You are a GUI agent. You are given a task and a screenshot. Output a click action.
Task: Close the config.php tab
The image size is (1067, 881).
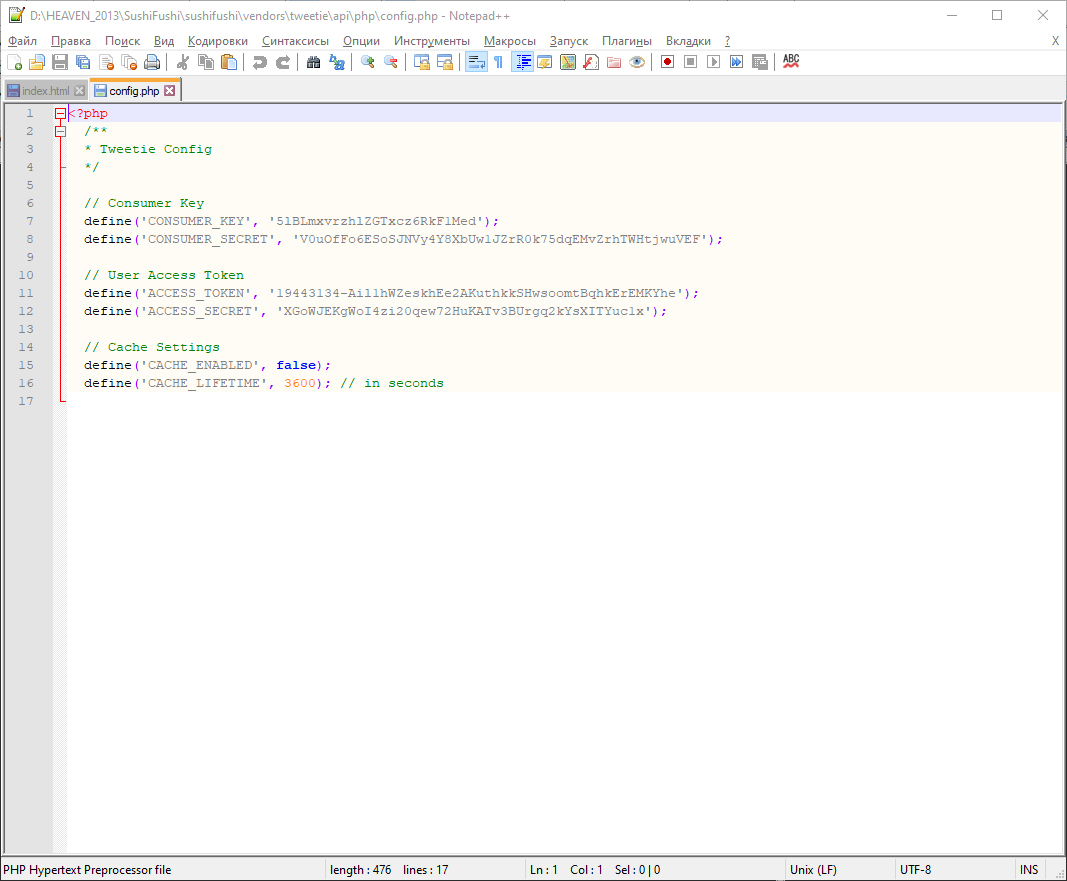pyautogui.click(x=170, y=91)
